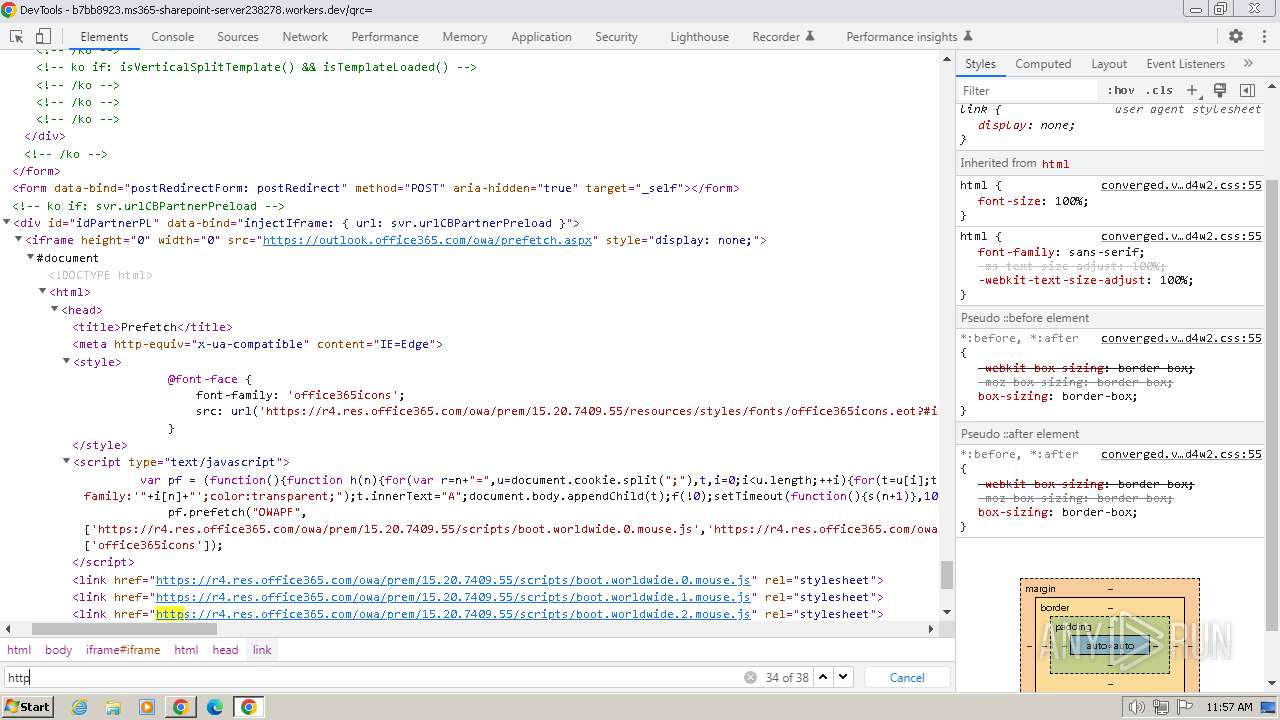The image size is (1280, 720).
Task: Collapse the div#idPartnerPL node
Action: coord(7,223)
